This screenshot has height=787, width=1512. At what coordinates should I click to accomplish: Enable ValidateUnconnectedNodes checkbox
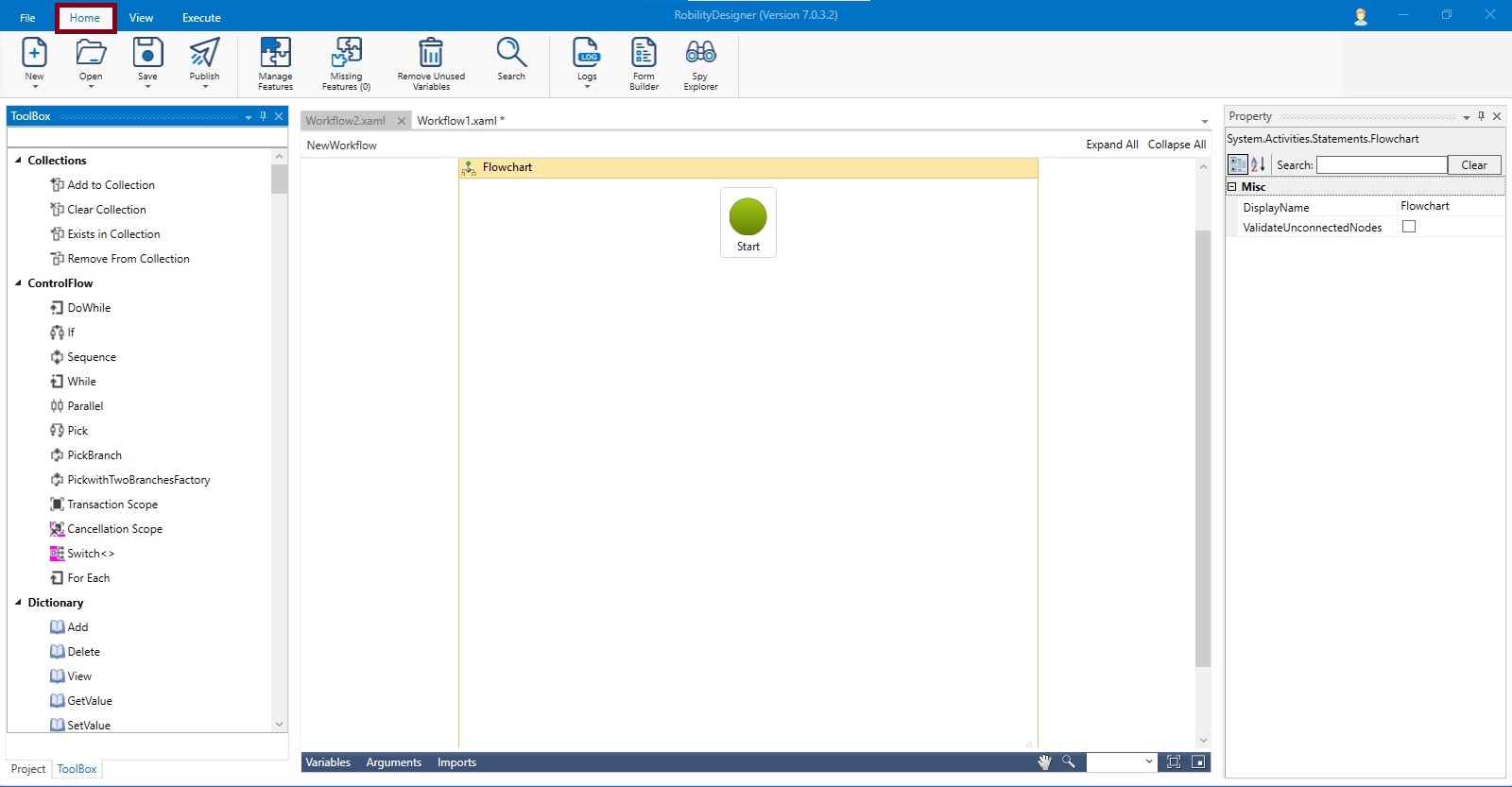coord(1409,227)
